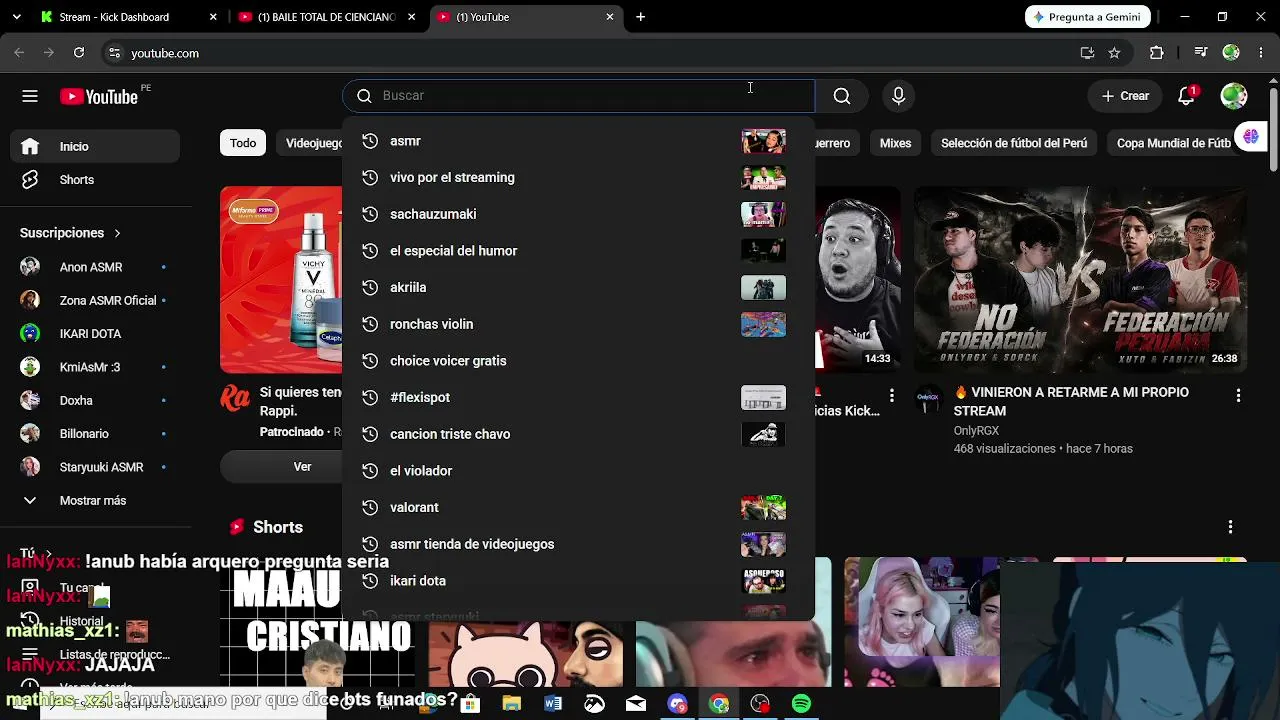
Task: Select Copa Mundial de Fútbol chip
Action: [1174, 143]
